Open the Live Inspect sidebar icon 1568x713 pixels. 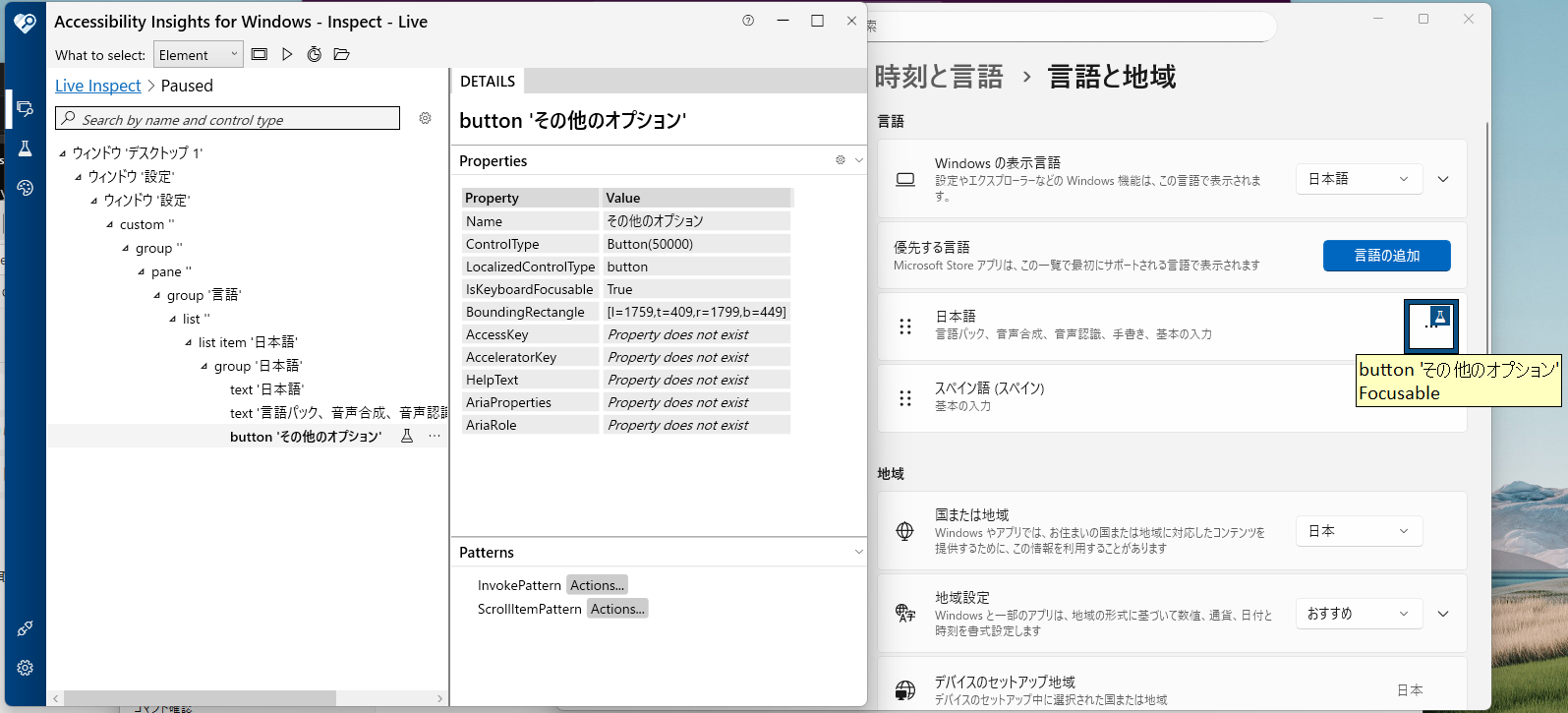point(26,108)
